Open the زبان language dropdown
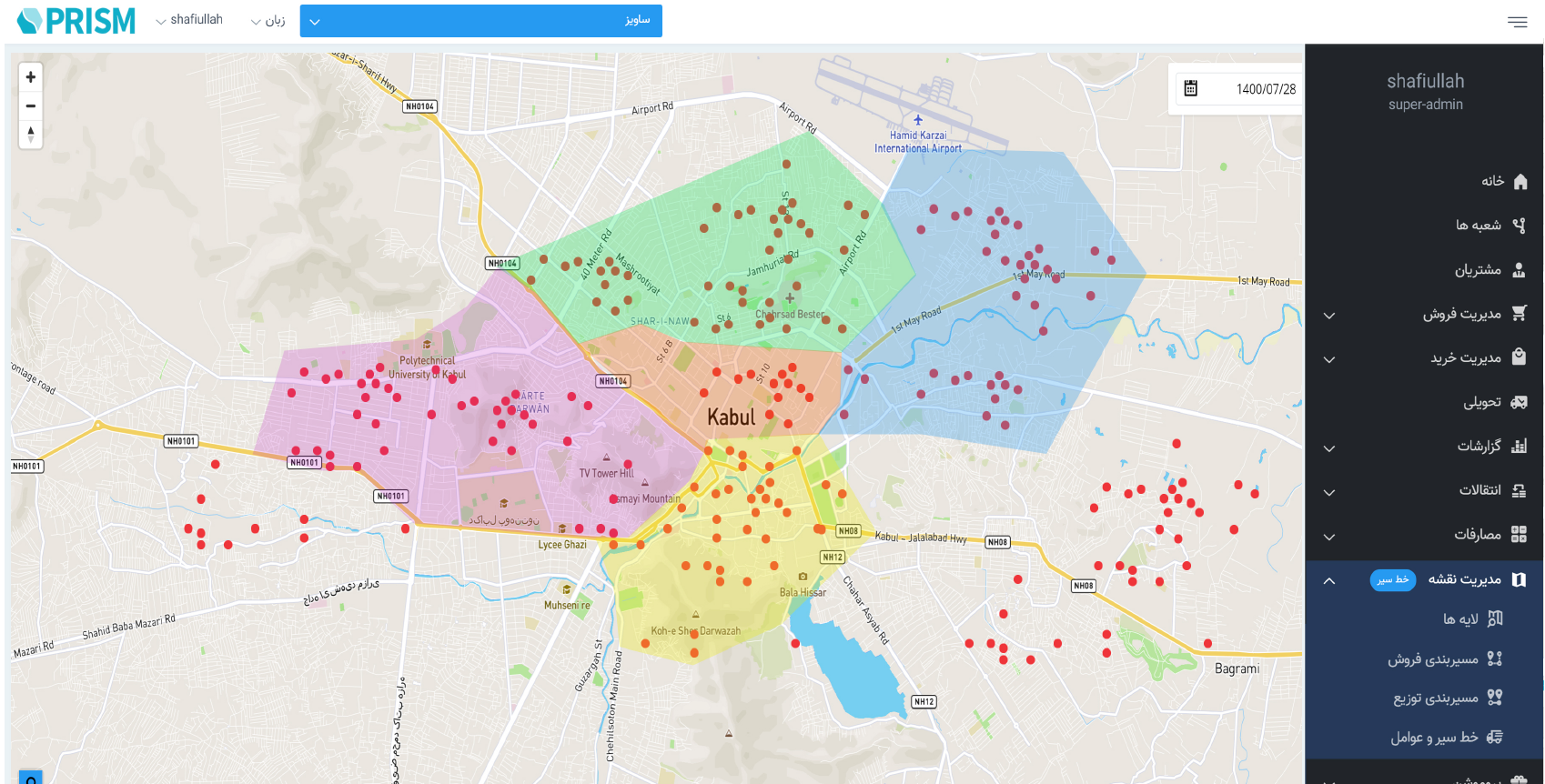The image size is (1545, 784). [268, 21]
